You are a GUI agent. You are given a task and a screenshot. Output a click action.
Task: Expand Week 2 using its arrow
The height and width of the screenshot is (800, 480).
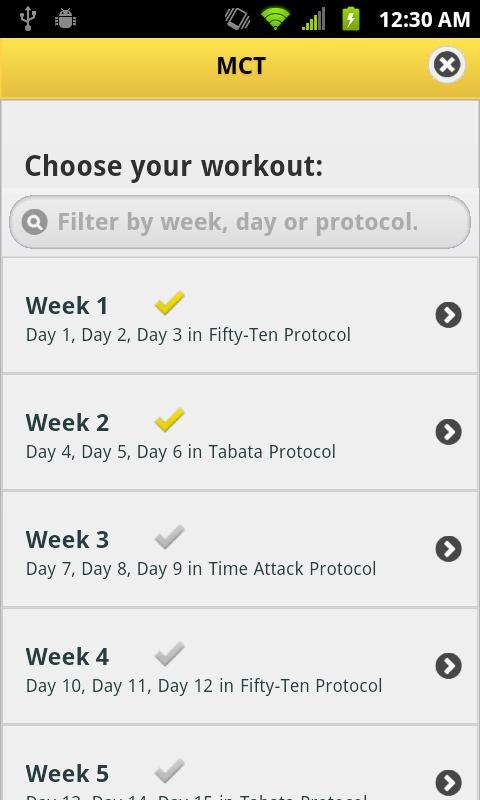448,432
